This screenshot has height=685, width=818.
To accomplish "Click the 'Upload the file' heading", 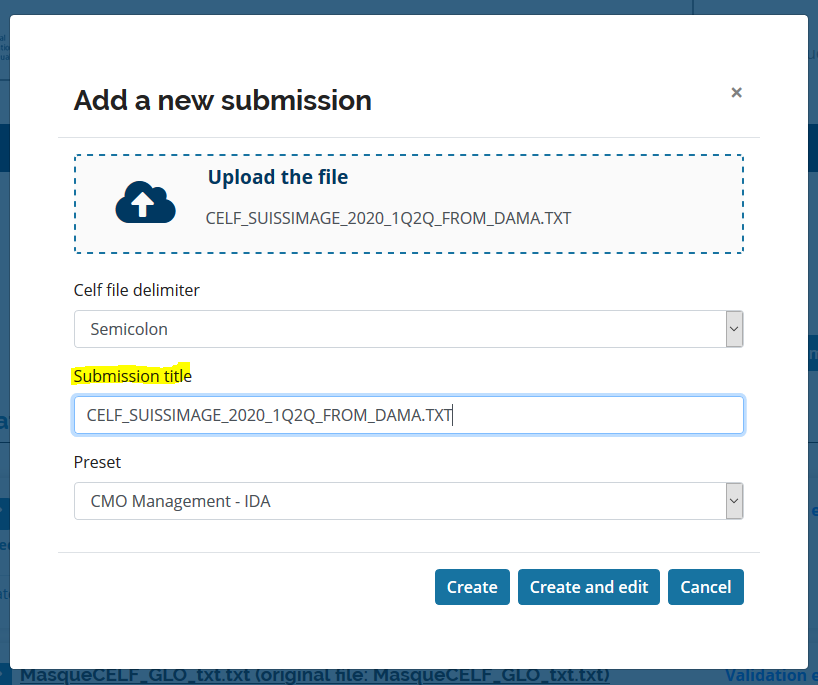I will point(278,178).
